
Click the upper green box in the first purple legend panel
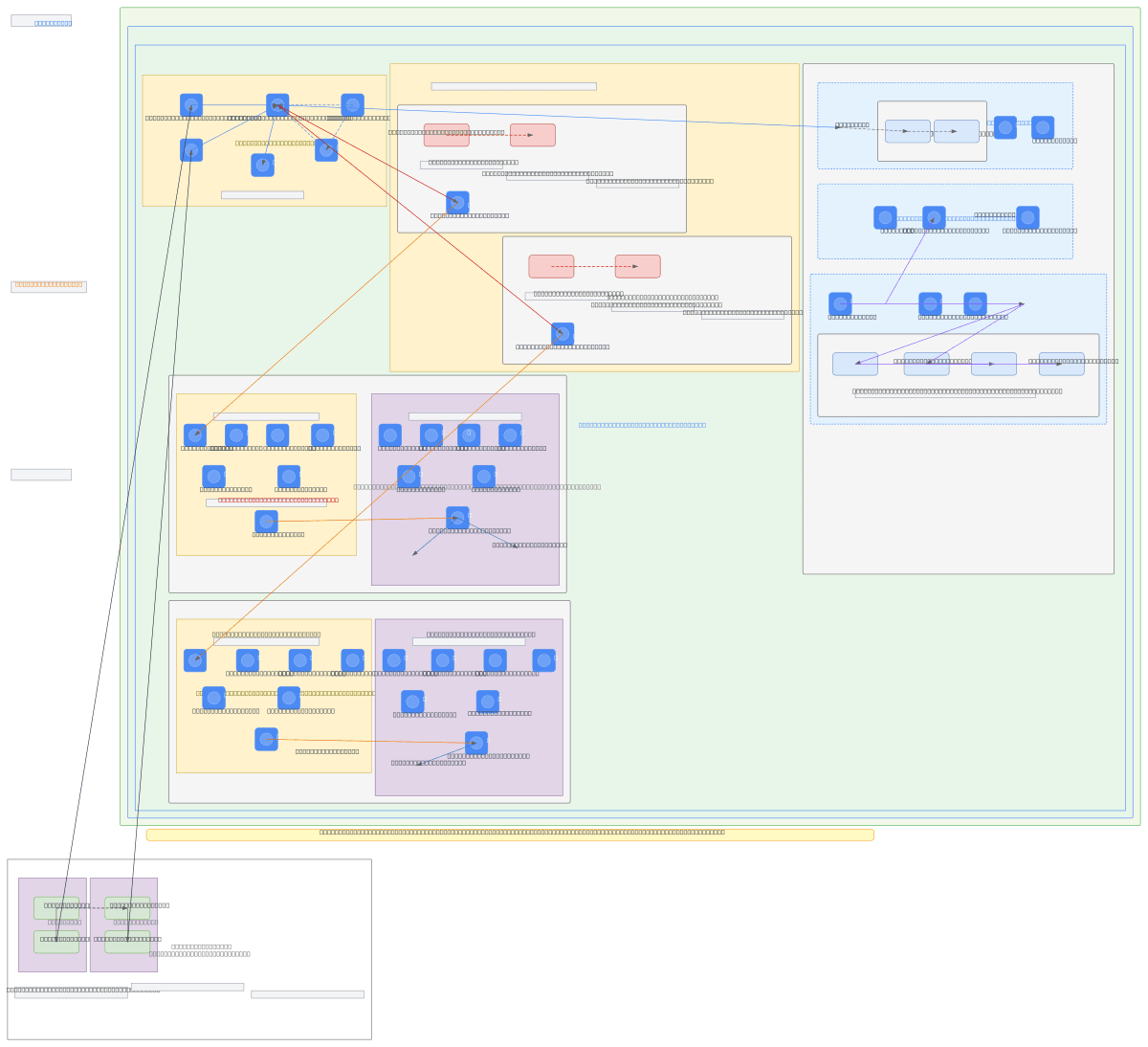click(56, 907)
